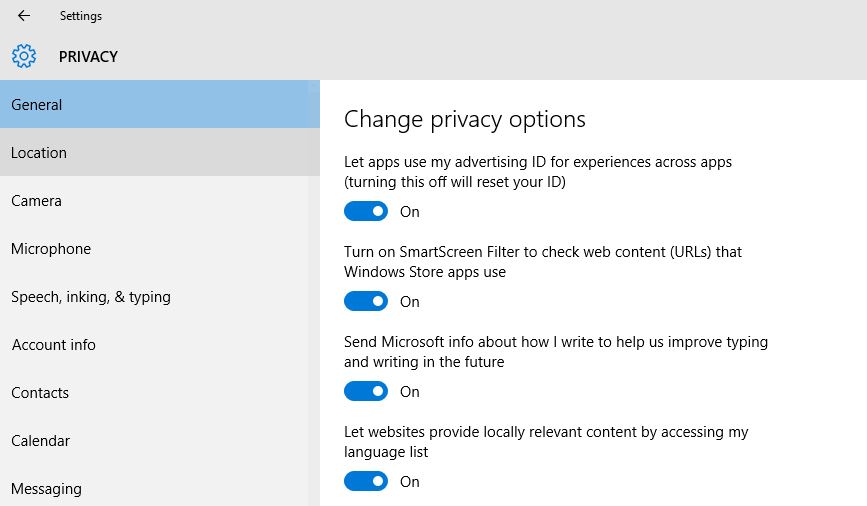
Task: Select Microphone in the sidebar
Action: point(160,248)
